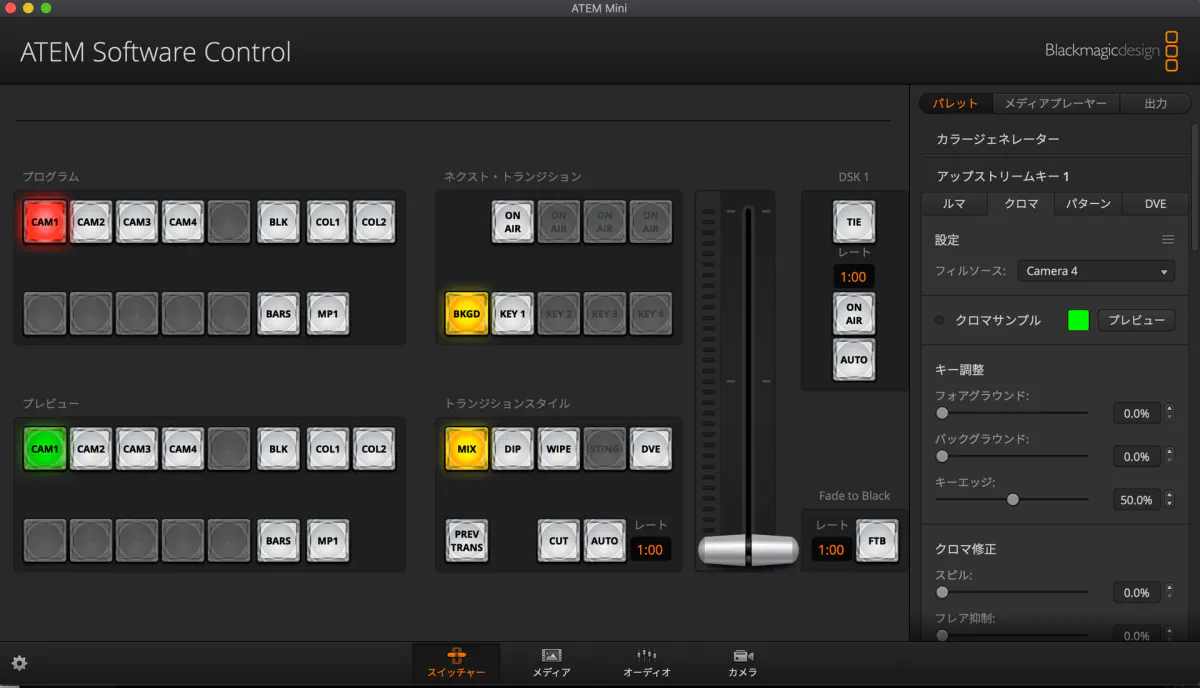Open the 設定 hamburger menu icon
1200x688 pixels.
[x=1167, y=240]
